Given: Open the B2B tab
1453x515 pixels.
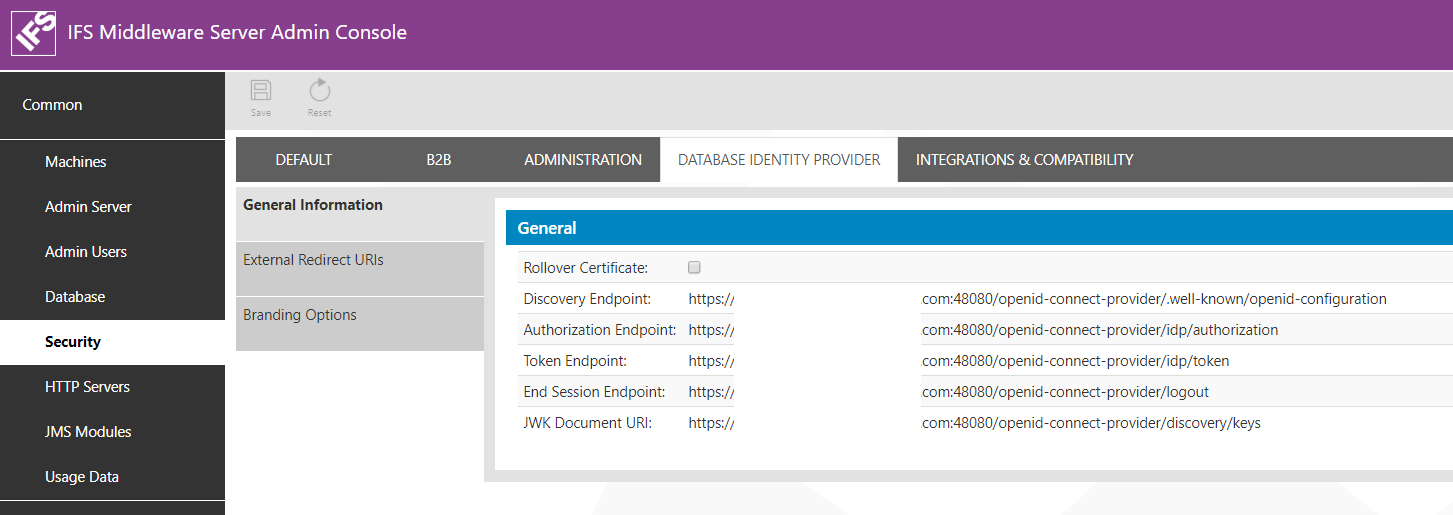Looking at the screenshot, I should 439,160.
